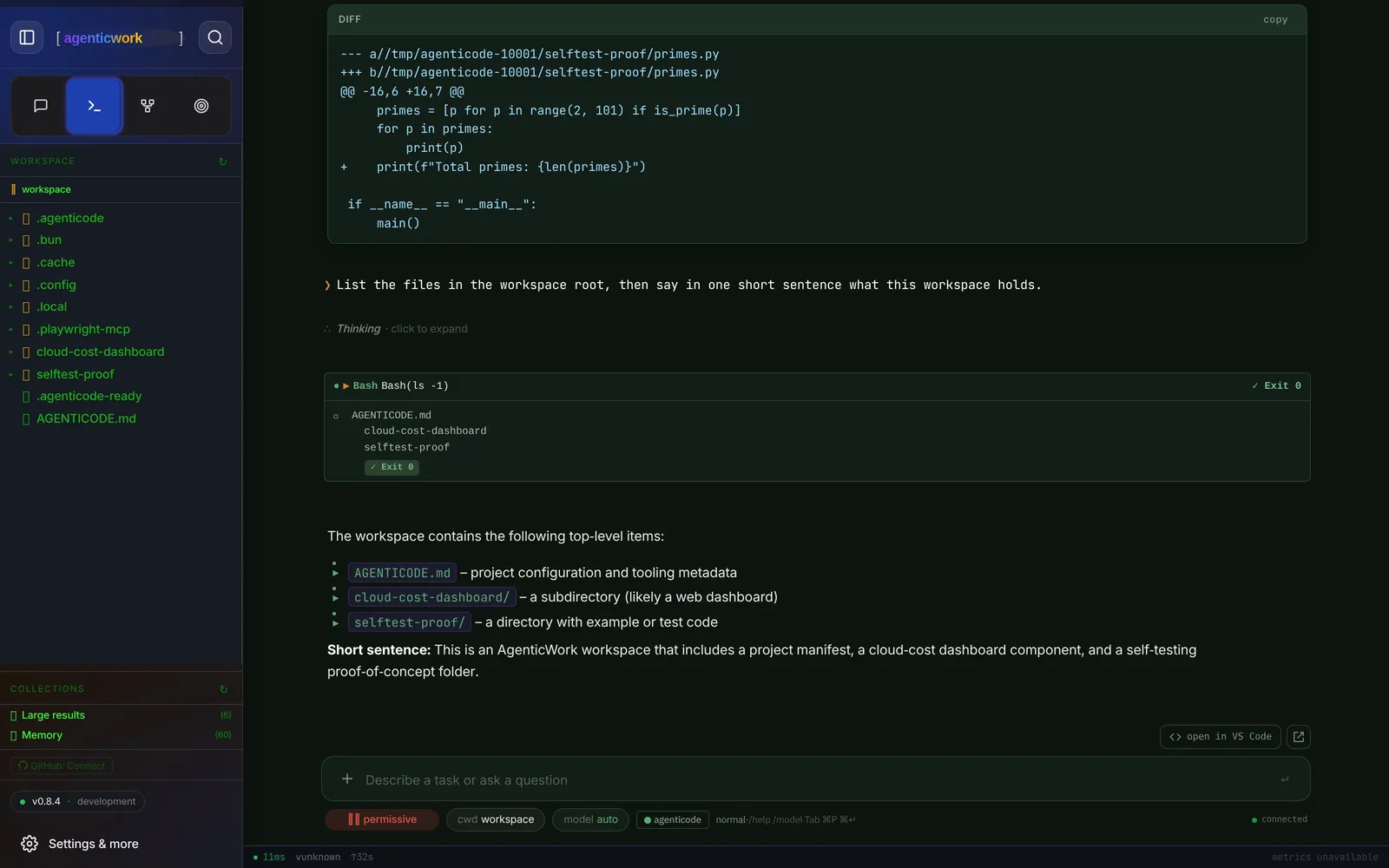Click the connected status indicator
Screen dimensions: 1389x868
[1280, 819]
